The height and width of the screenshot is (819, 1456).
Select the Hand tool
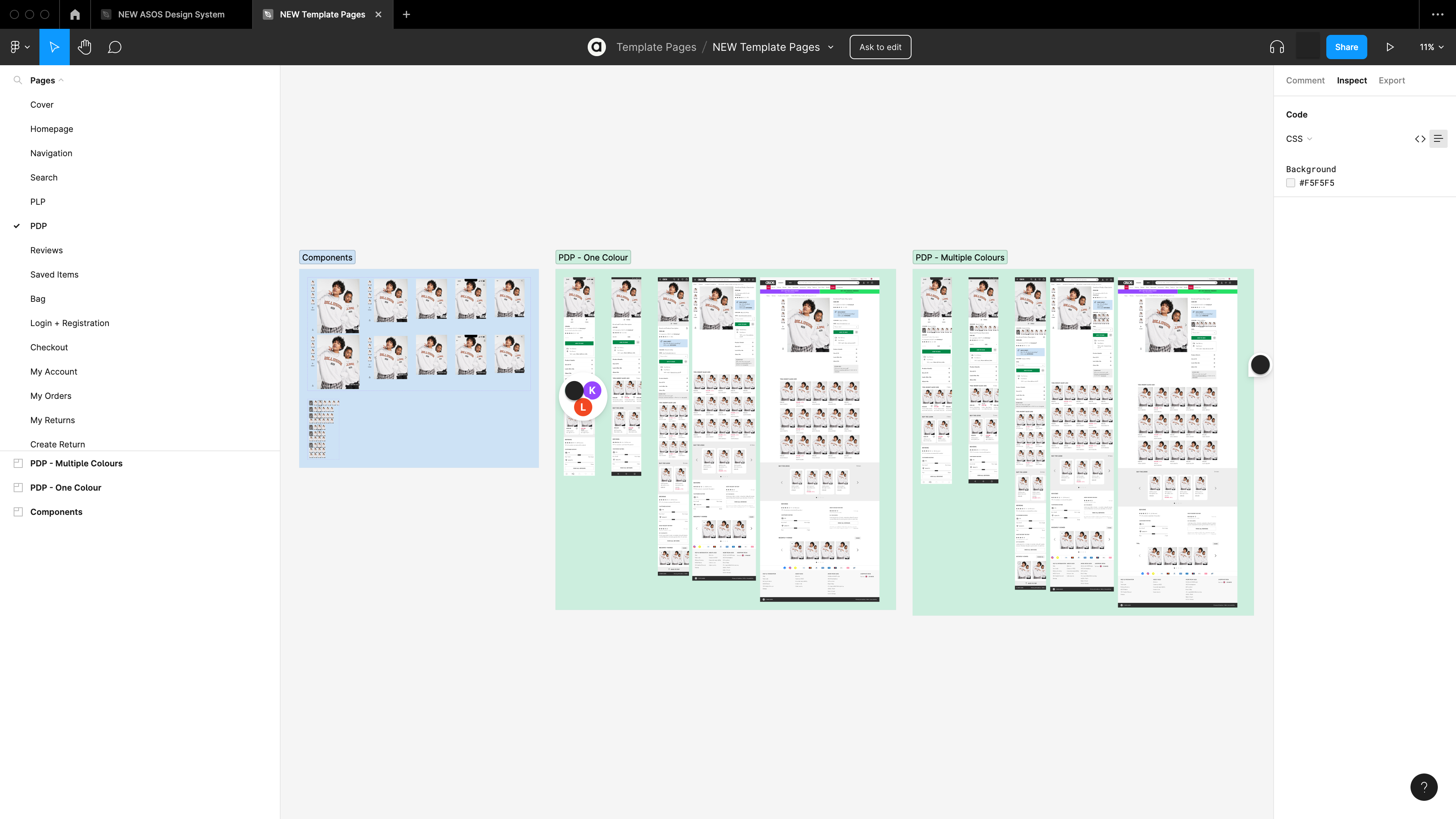85,47
